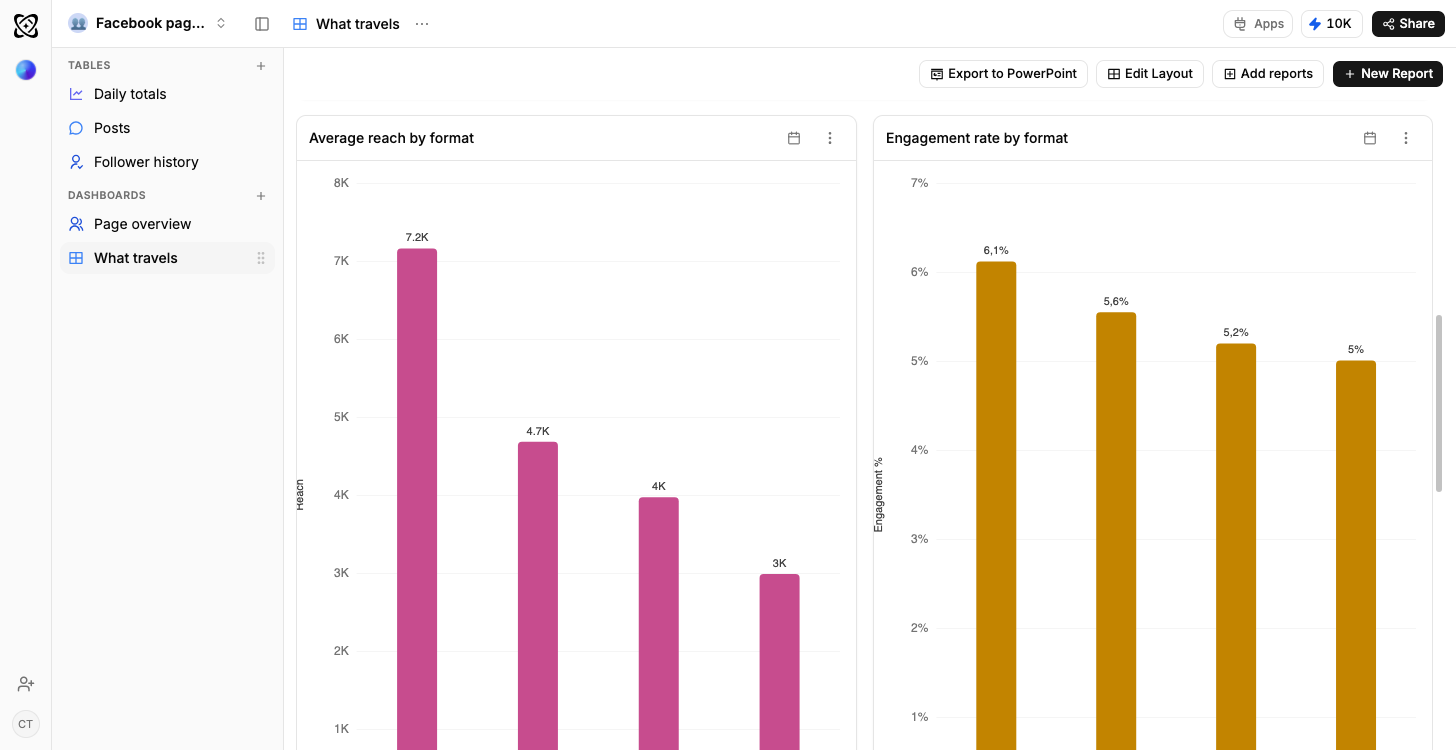Click the 5% orange bar

pos(1356,555)
